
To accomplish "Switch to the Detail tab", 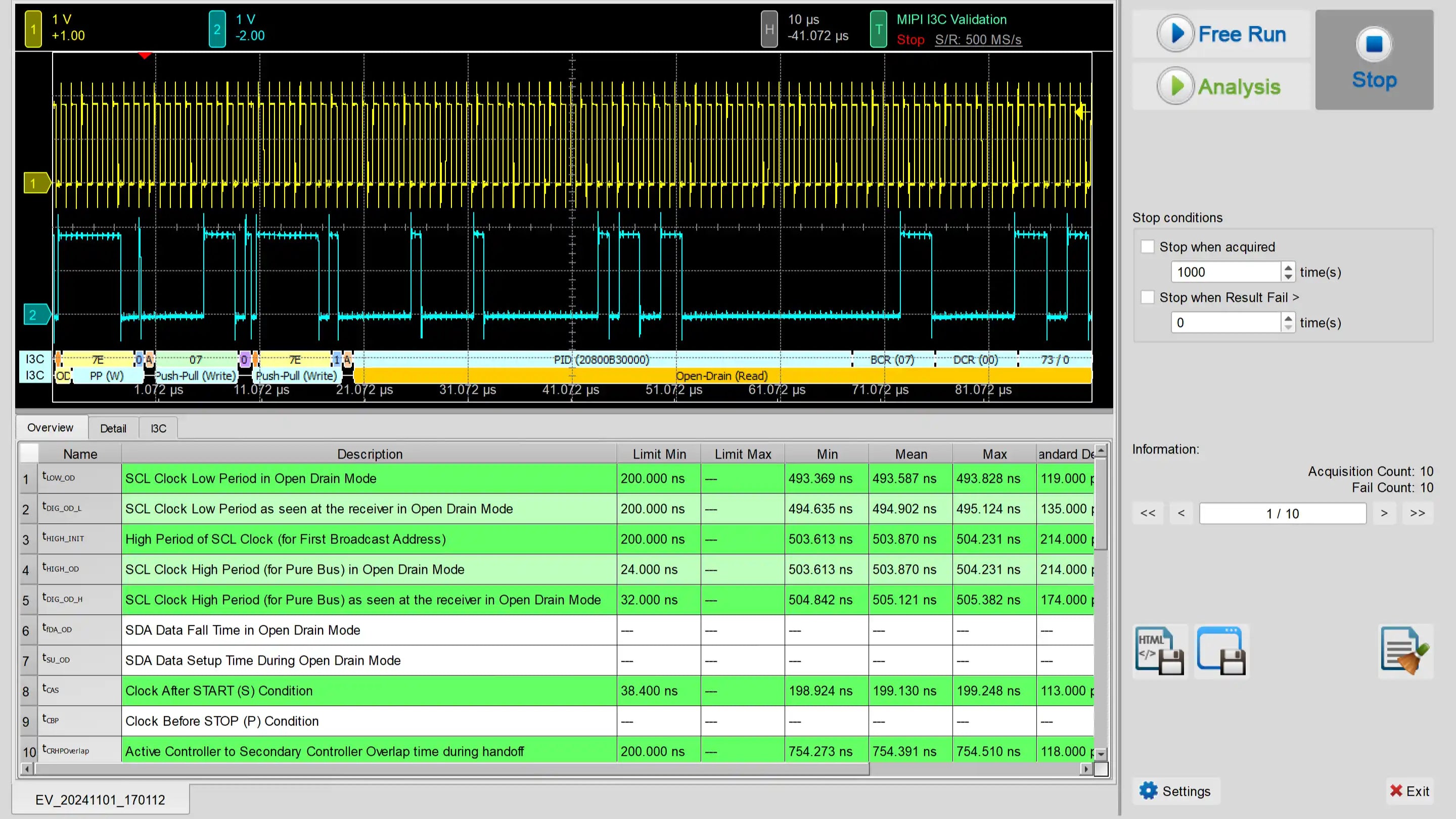I will click(x=113, y=428).
